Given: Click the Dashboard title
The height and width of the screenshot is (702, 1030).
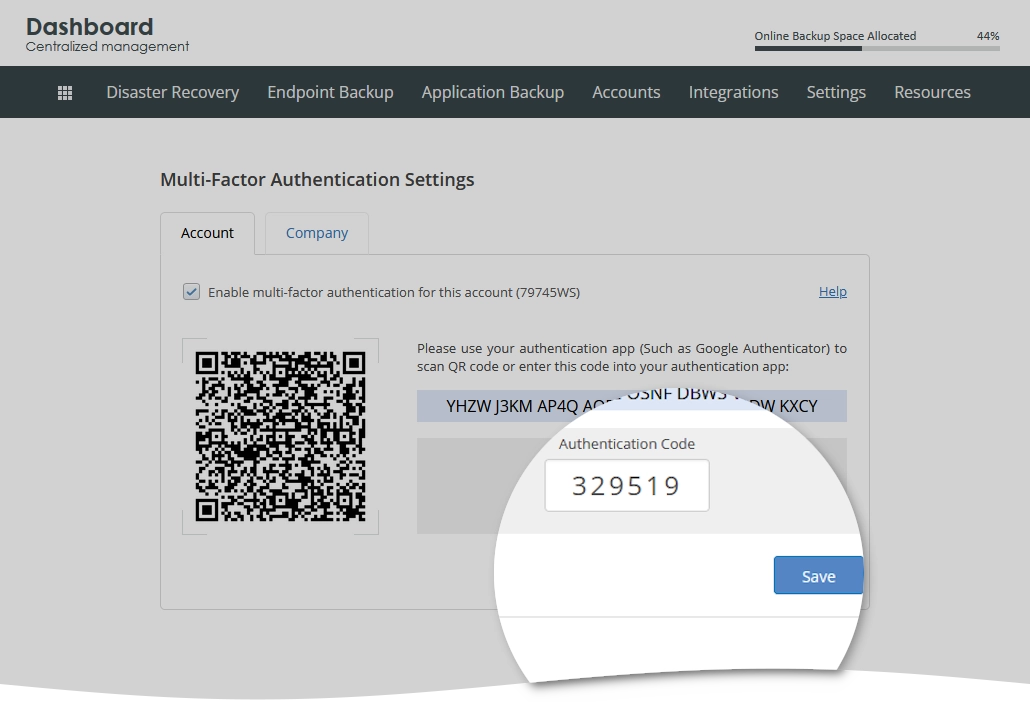Looking at the screenshot, I should (89, 27).
